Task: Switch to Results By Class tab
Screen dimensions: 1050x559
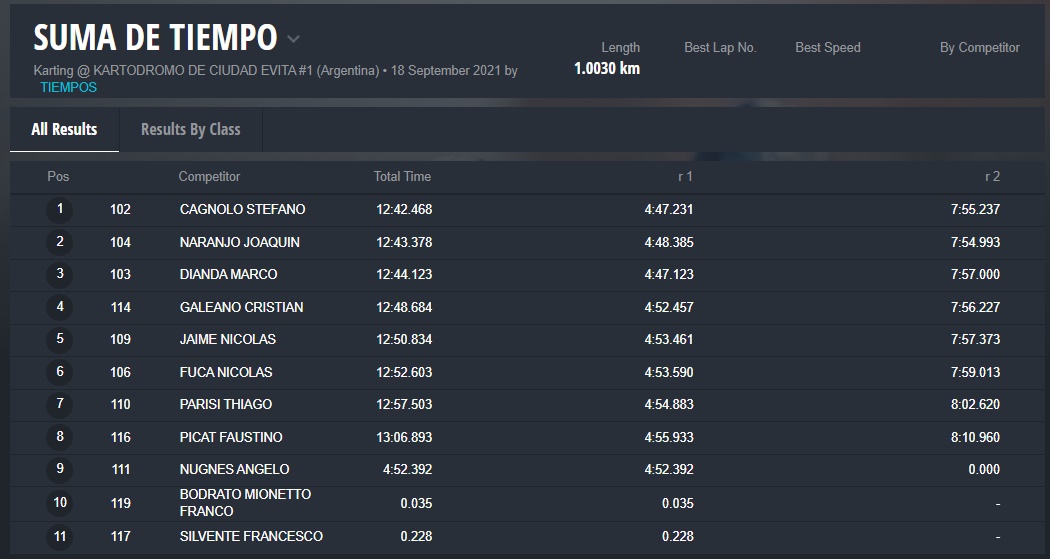Action: tap(190, 129)
